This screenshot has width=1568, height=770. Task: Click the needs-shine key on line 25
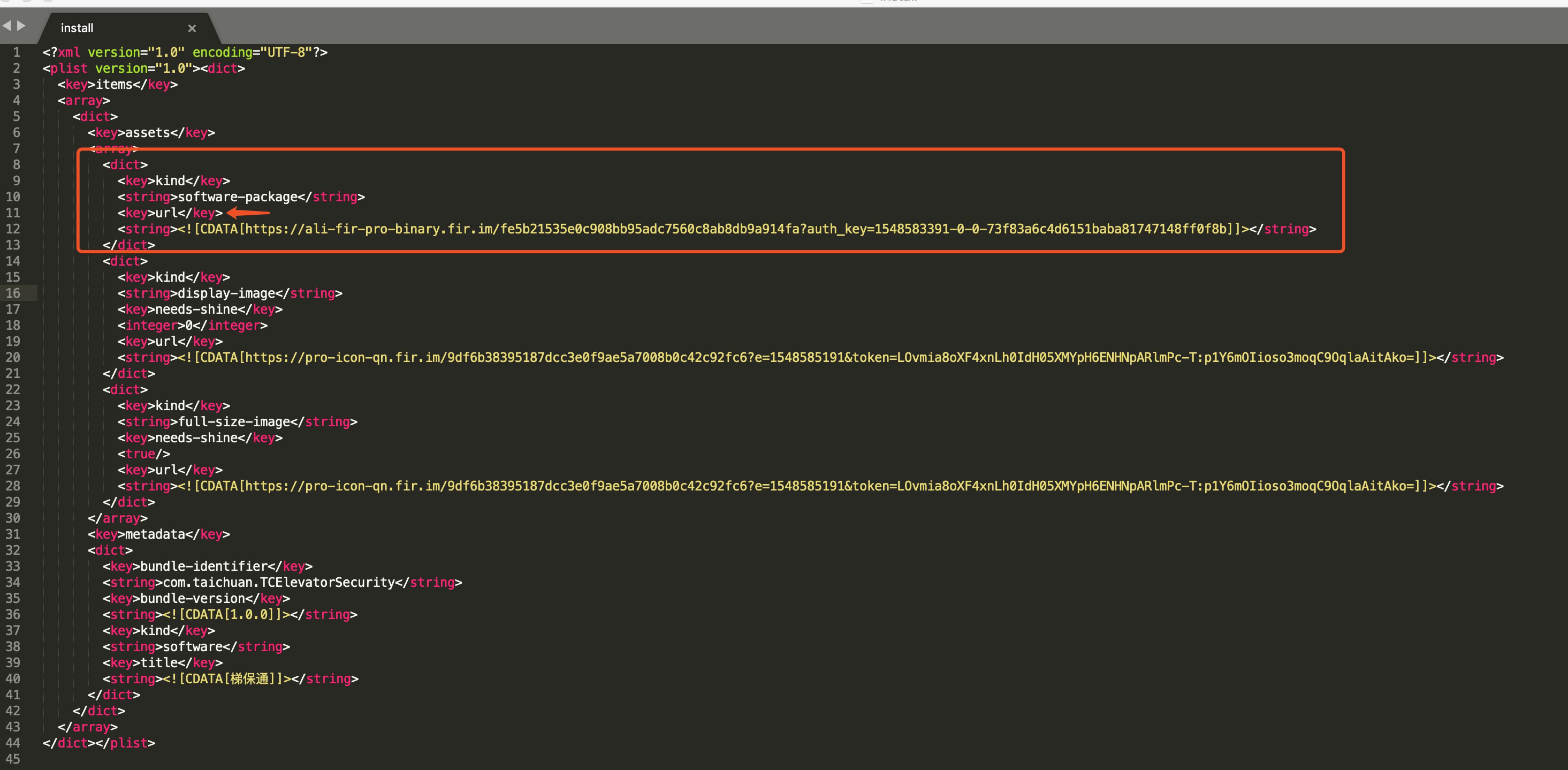click(200, 437)
